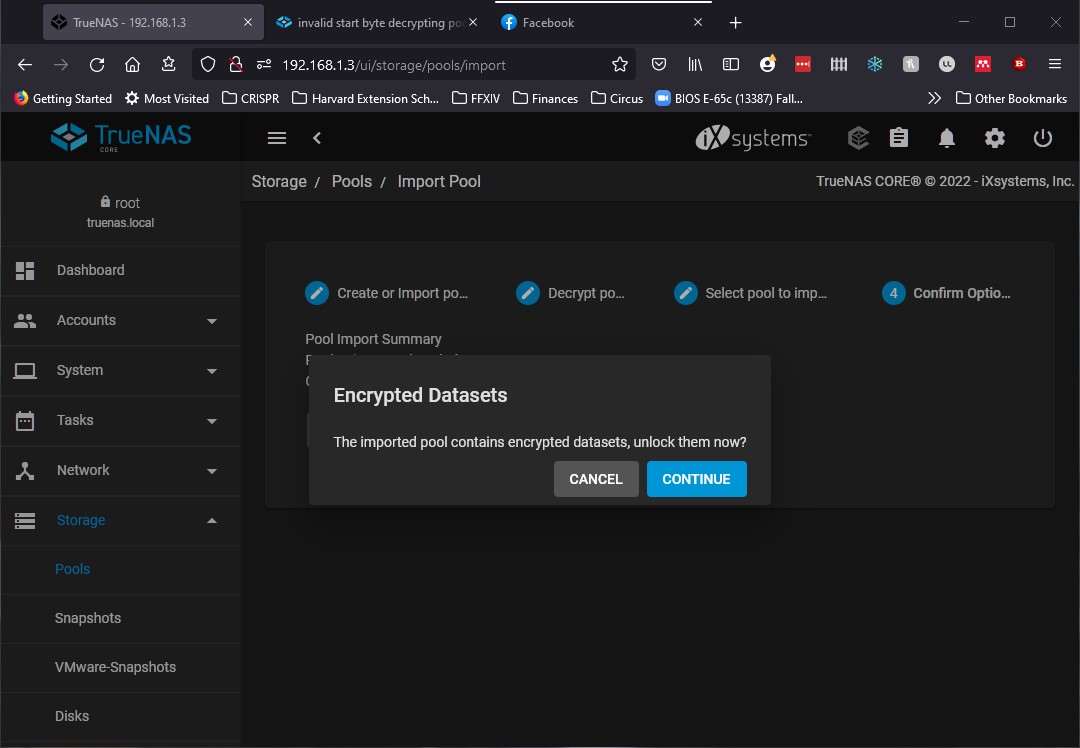Collapse the Storage menu arrow
This screenshot has width=1080, height=748.
coord(212,521)
